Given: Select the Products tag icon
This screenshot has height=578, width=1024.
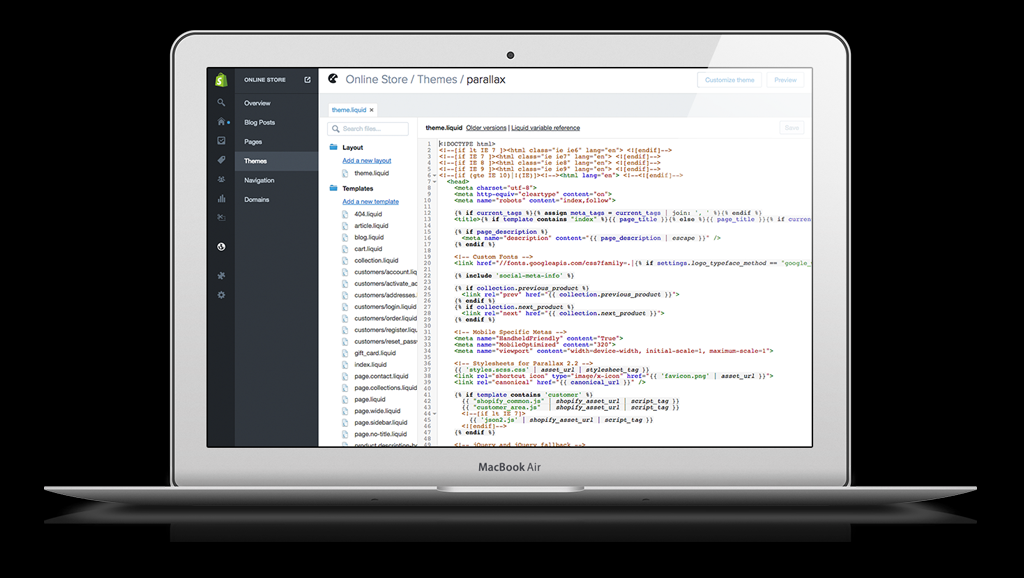Looking at the screenshot, I should [x=221, y=160].
